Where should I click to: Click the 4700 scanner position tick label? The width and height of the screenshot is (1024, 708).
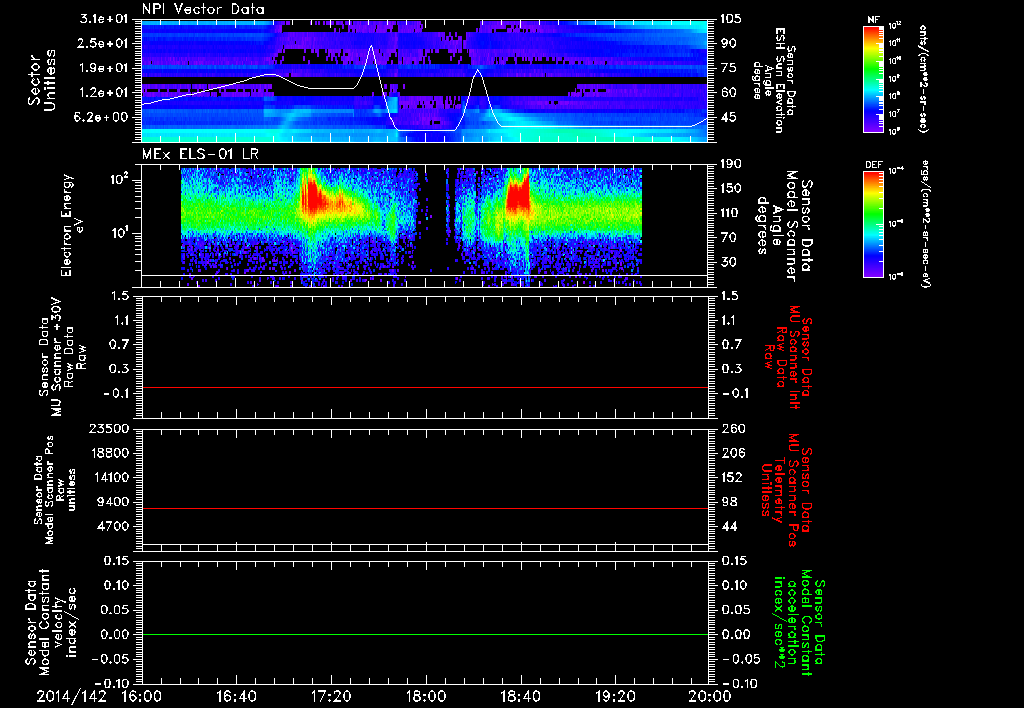(x=114, y=526)
